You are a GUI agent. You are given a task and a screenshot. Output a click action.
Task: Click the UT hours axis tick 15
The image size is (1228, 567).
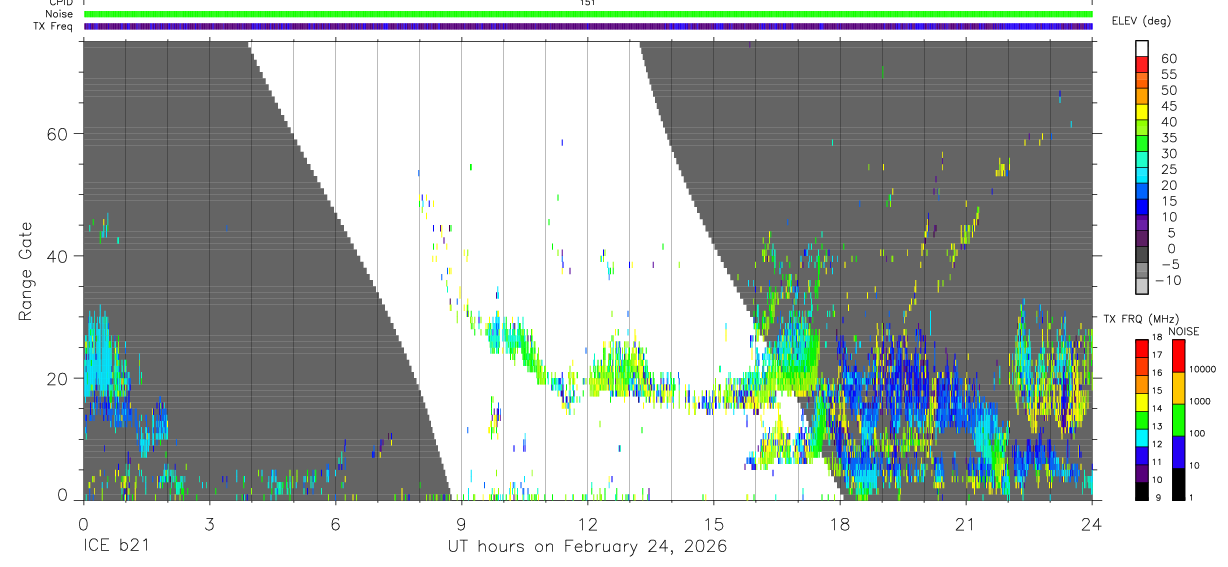(x=713, y=523)
